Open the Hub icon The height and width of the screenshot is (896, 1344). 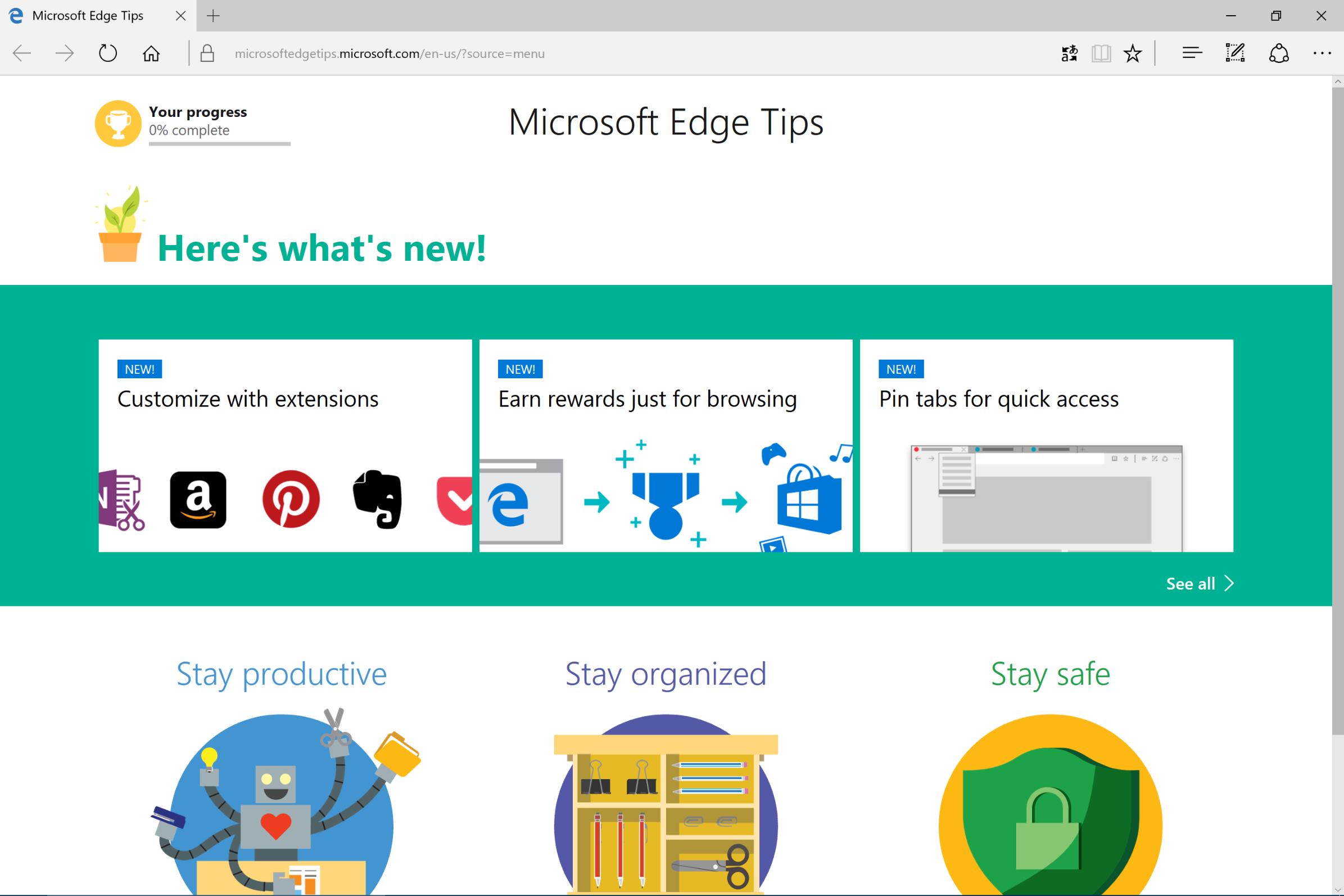click(x=1192, y=53)
